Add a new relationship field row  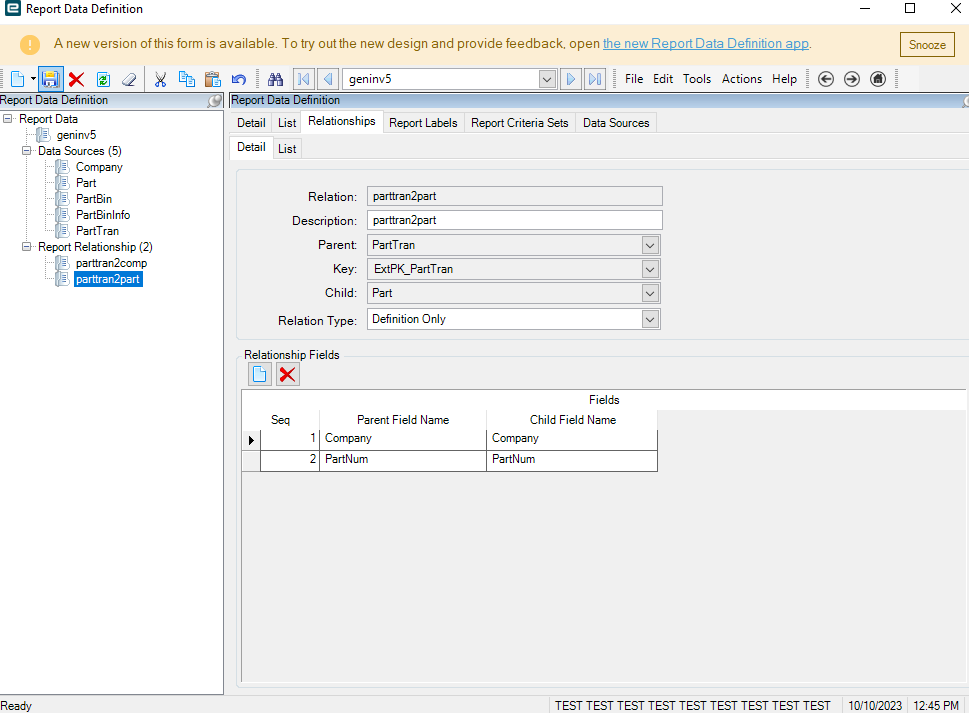(x=259, y=374)
